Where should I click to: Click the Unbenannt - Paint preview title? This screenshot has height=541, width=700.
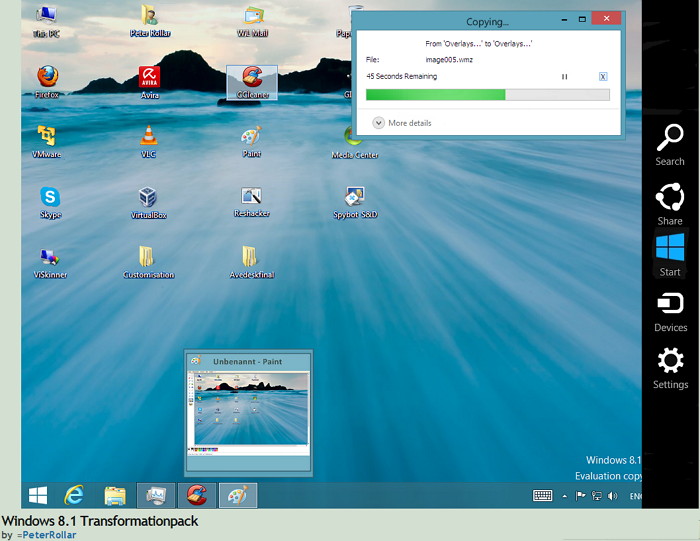coord(247,362)
